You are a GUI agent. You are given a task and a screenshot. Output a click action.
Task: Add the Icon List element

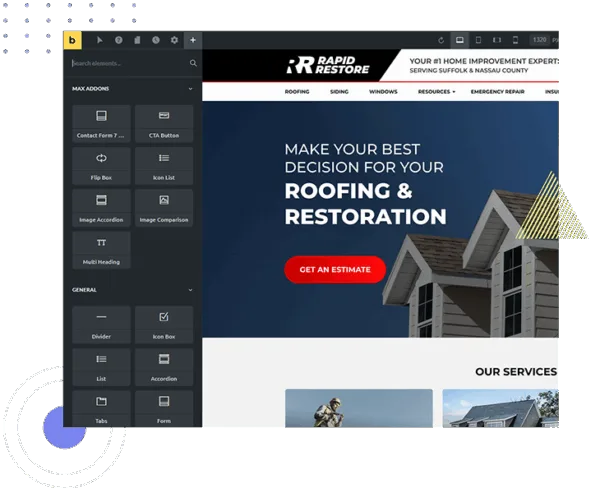coord(164,166)
